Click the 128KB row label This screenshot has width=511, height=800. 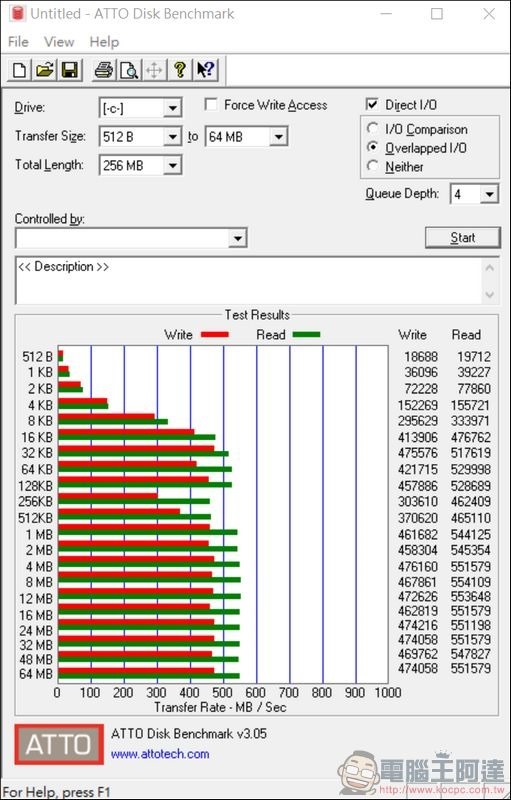[36, 486]
